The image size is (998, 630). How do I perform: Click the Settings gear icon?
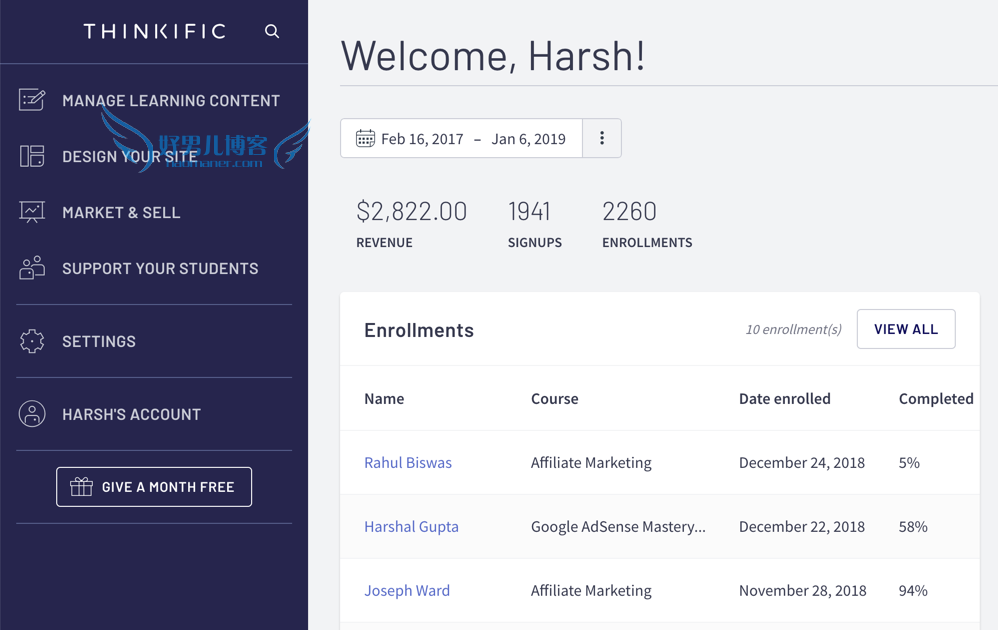pyautogui.click(x=32, y=341)
